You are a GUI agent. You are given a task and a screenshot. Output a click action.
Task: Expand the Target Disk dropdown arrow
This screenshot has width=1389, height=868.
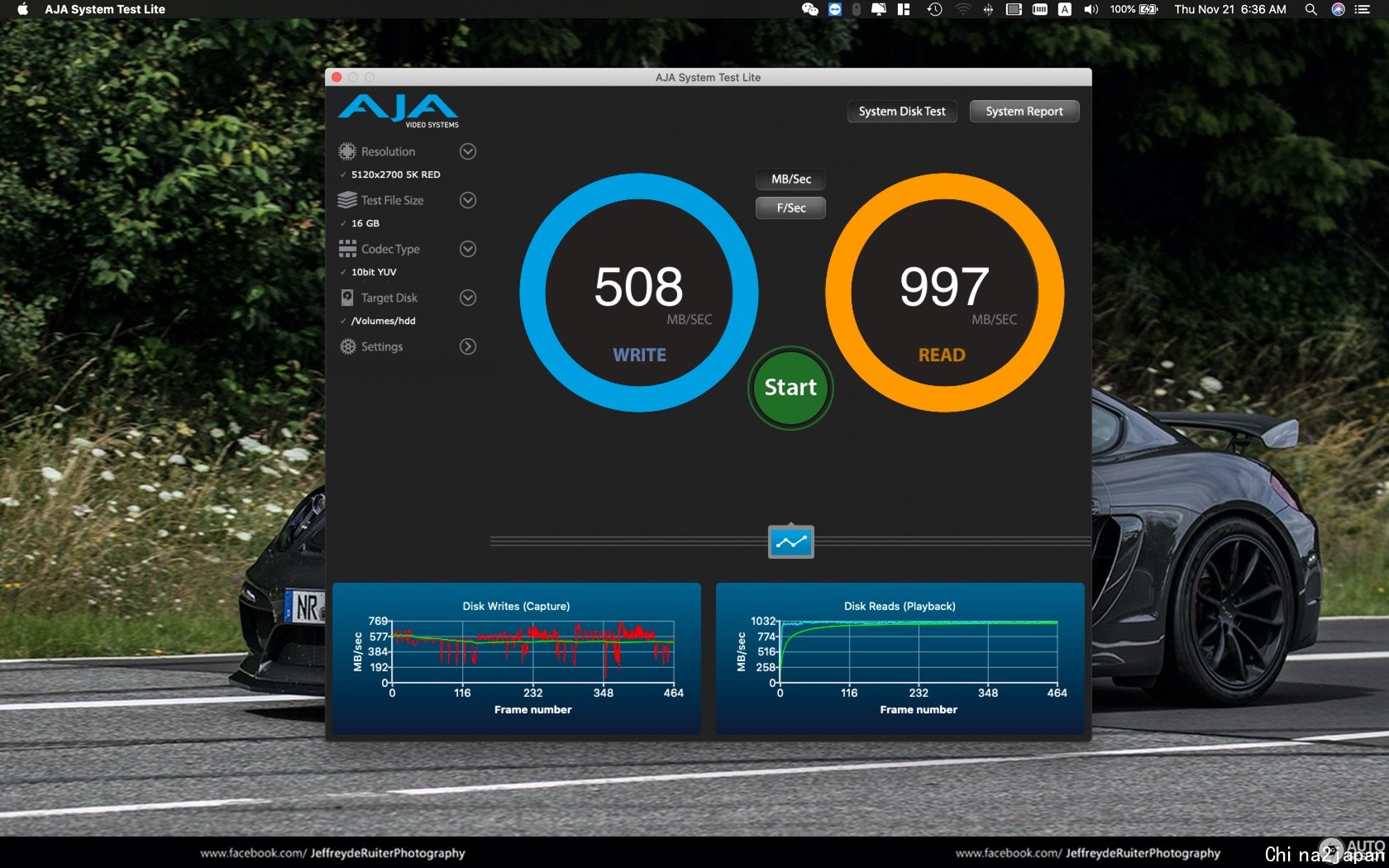[468, 298]
